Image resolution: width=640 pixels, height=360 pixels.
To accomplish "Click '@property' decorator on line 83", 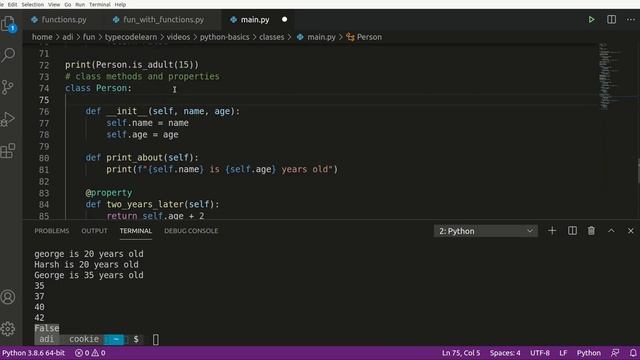I will pos(109,193).
